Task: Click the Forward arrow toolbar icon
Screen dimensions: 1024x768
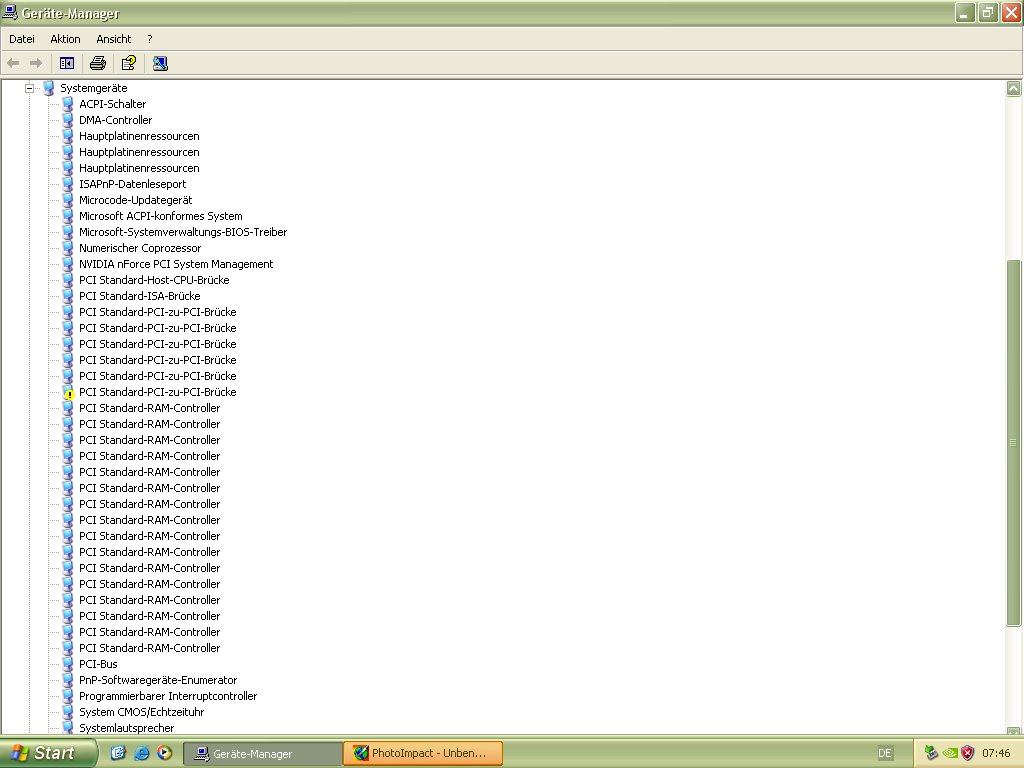Action: click(x=36, y=63)
